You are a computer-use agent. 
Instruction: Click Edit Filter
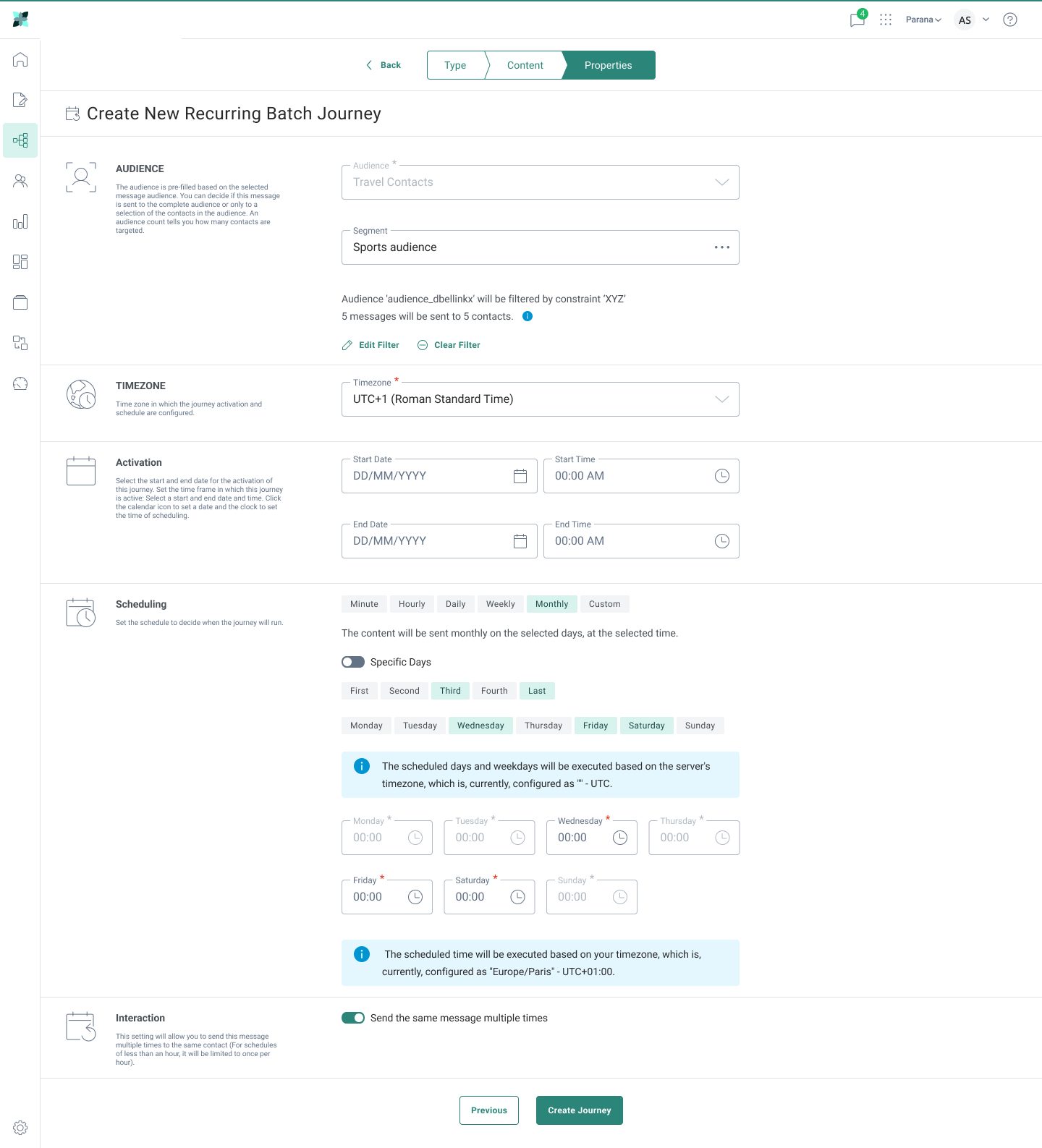(x=370, y=345)
